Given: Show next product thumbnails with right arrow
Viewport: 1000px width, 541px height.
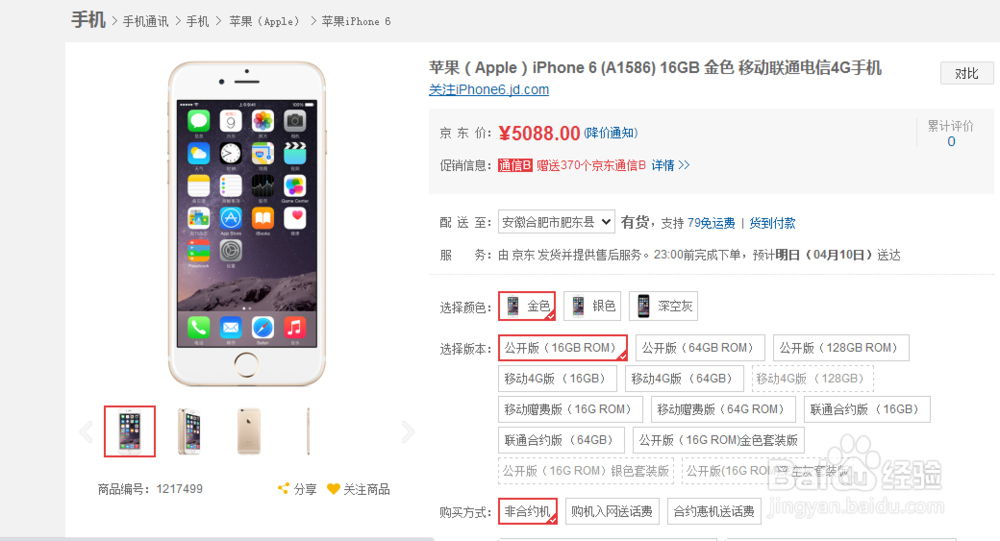Looking at the screenshot, I should tap(408, 432).
